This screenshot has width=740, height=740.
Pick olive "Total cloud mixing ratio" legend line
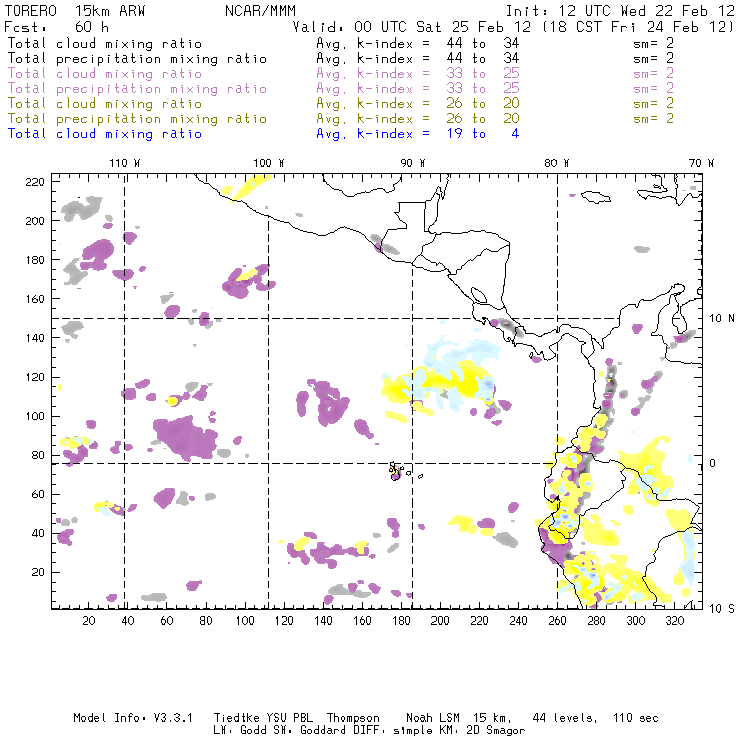(x=105, y=104)
